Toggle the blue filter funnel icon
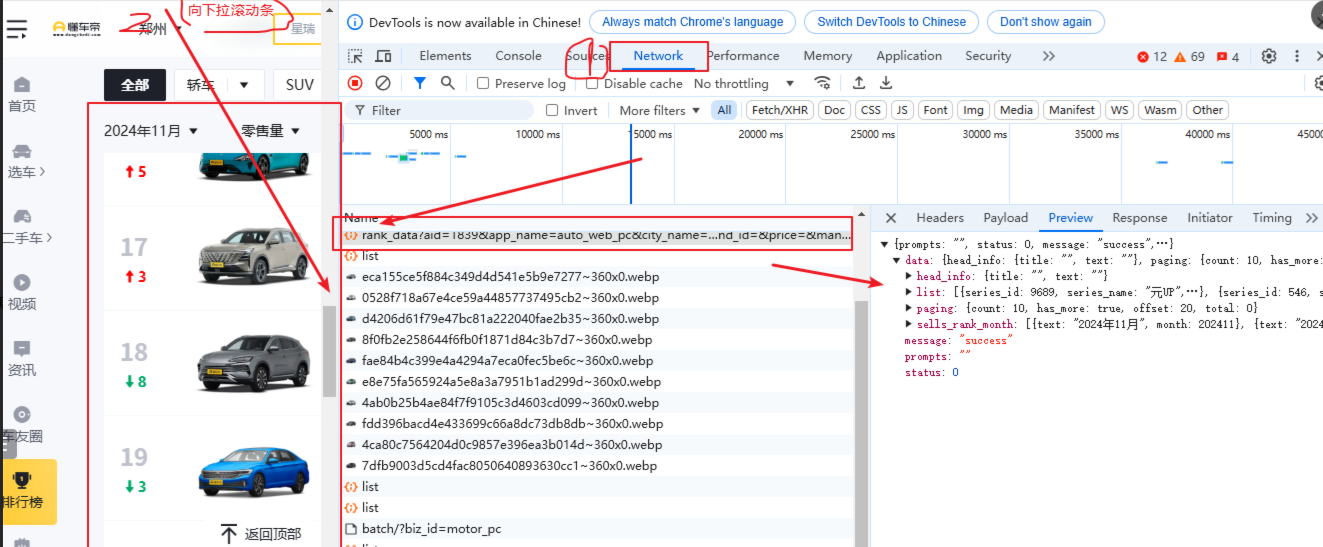This screenshot has width=1323, height=547. [x=420, y=83]
